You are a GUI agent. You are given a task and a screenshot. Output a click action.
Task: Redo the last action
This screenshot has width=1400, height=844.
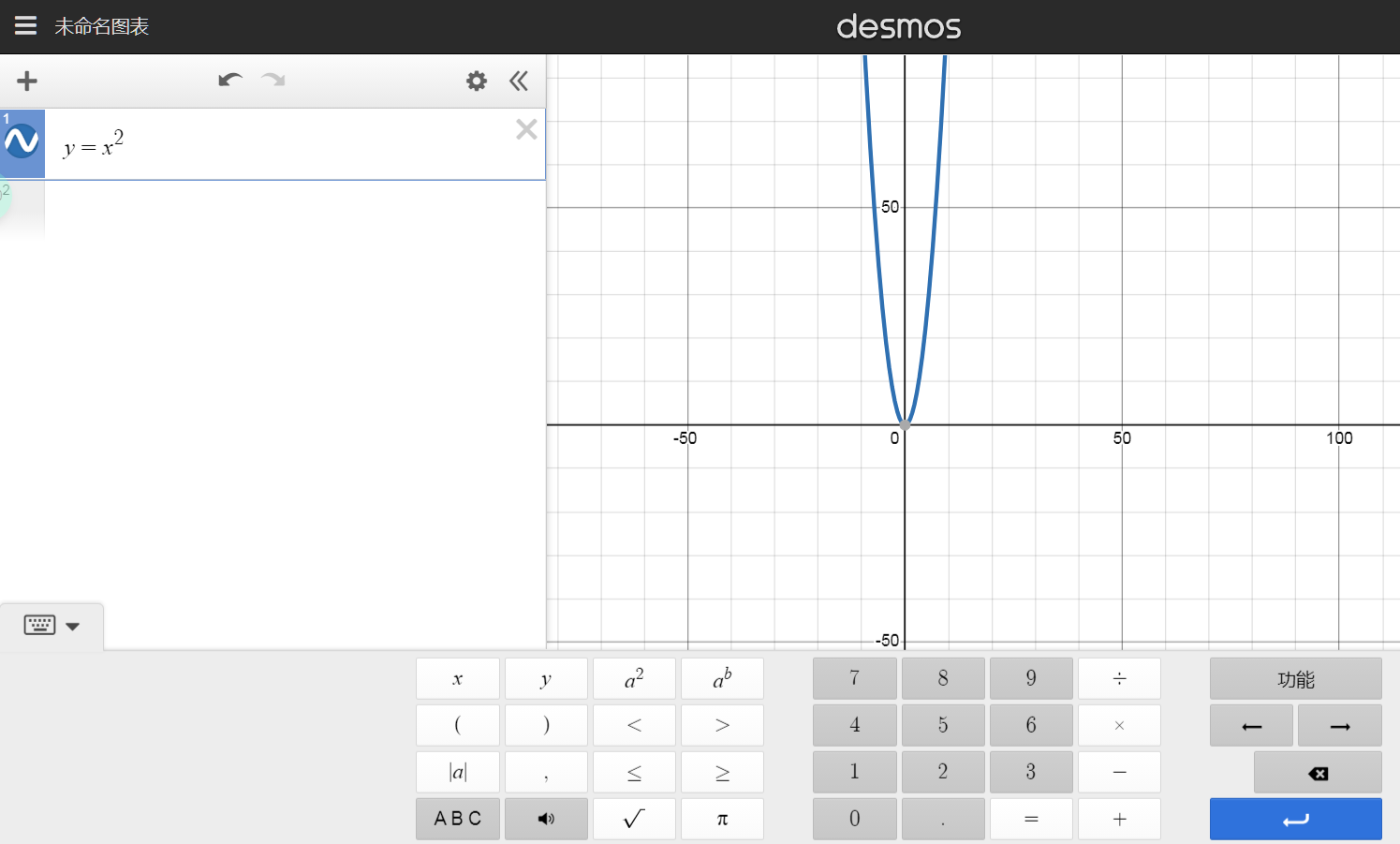273,81
